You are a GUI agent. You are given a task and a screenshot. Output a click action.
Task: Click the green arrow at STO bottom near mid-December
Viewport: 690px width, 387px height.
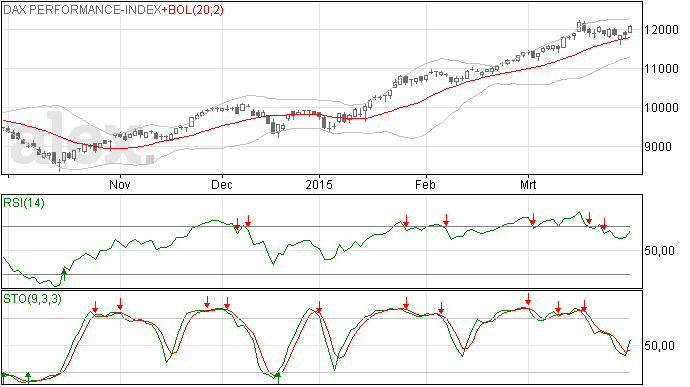(x=278, y=378)
